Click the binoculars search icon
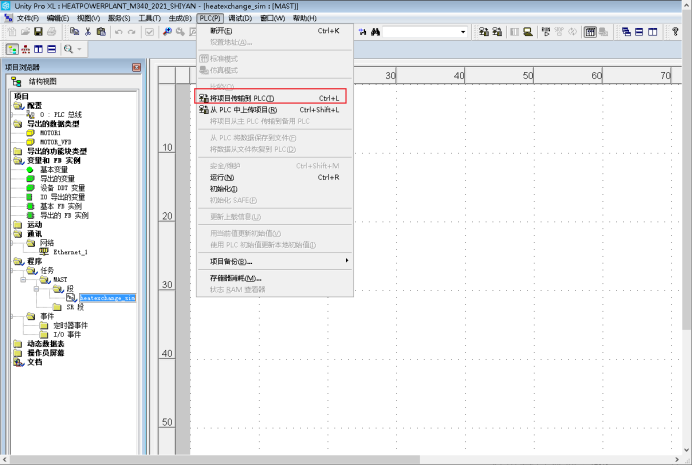Screen dimensions: 692x465 377,32
